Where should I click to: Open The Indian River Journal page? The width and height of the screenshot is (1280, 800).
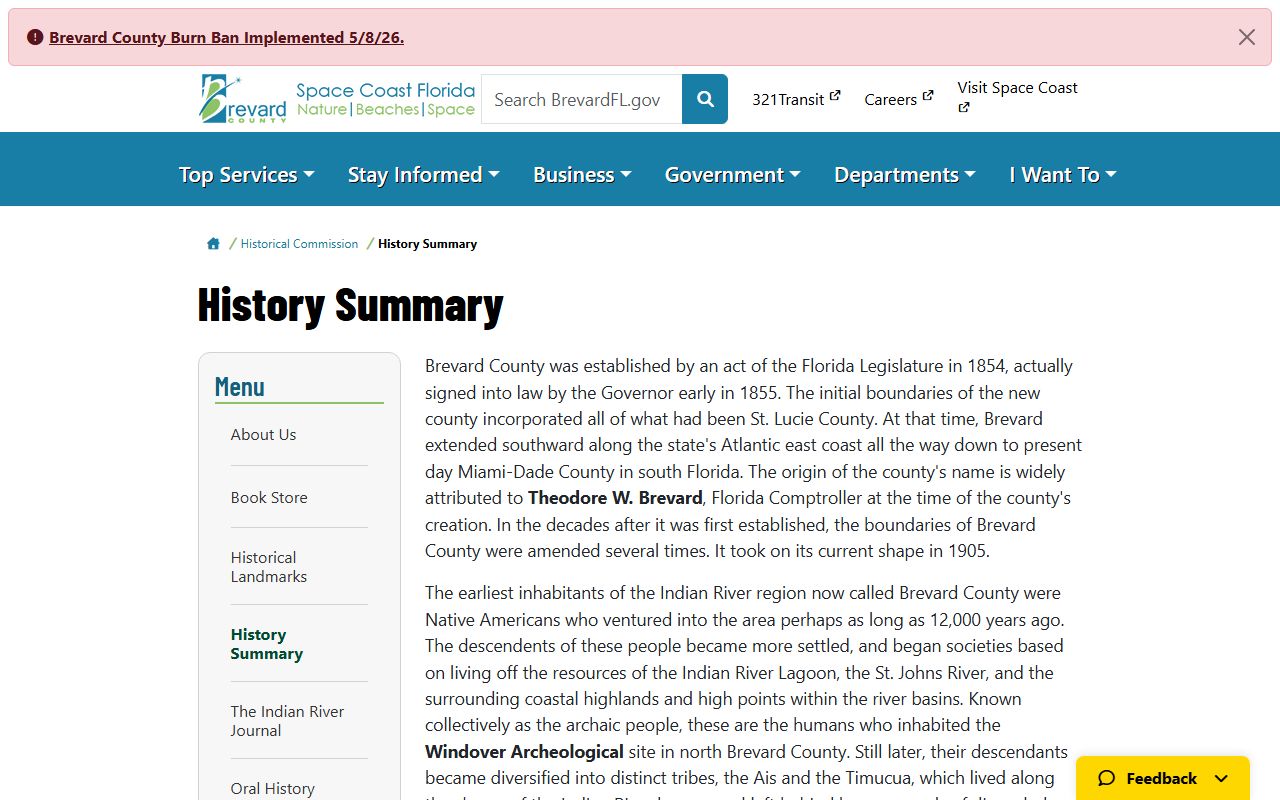[x=287, y=721]
